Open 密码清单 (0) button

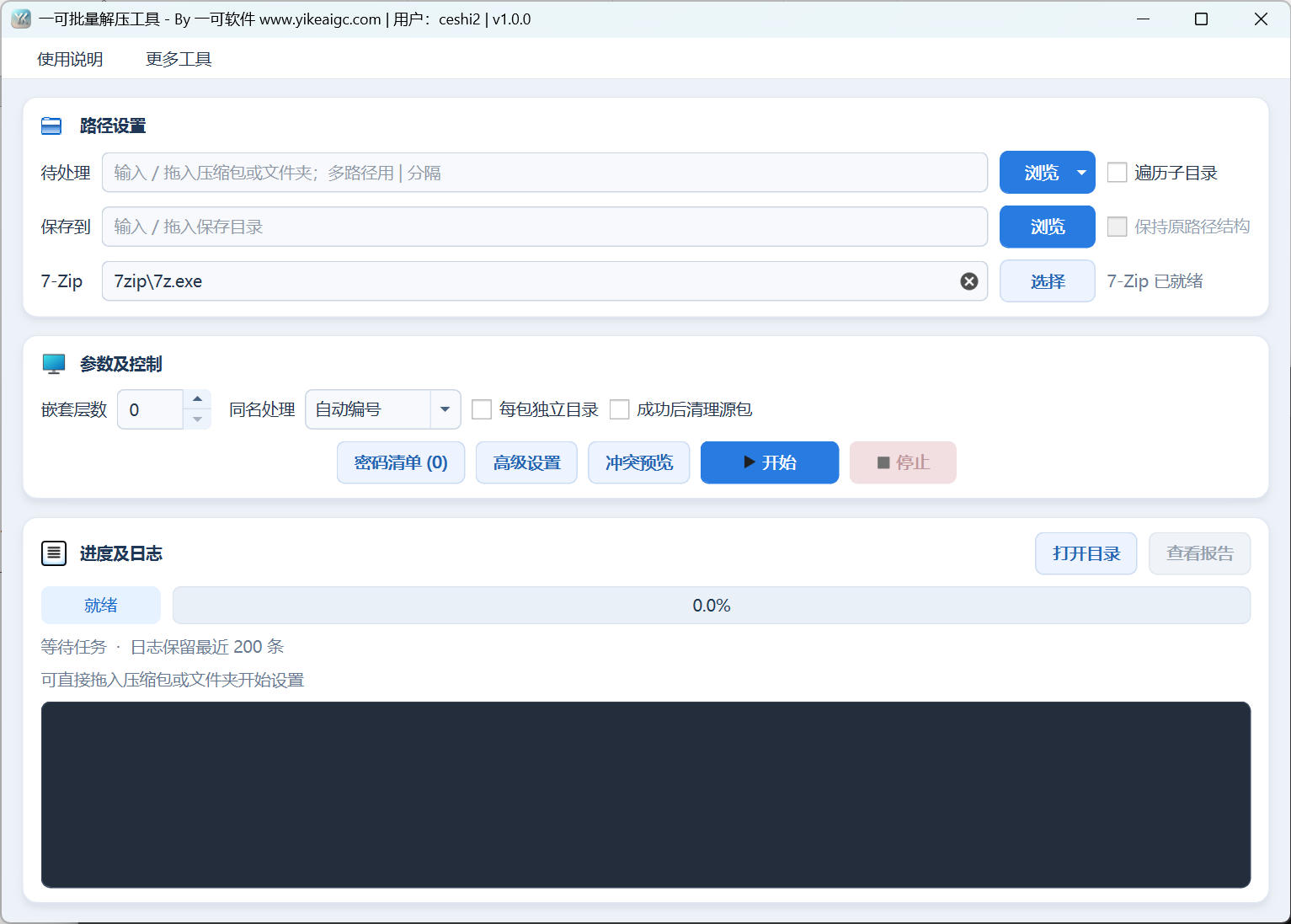401,462
